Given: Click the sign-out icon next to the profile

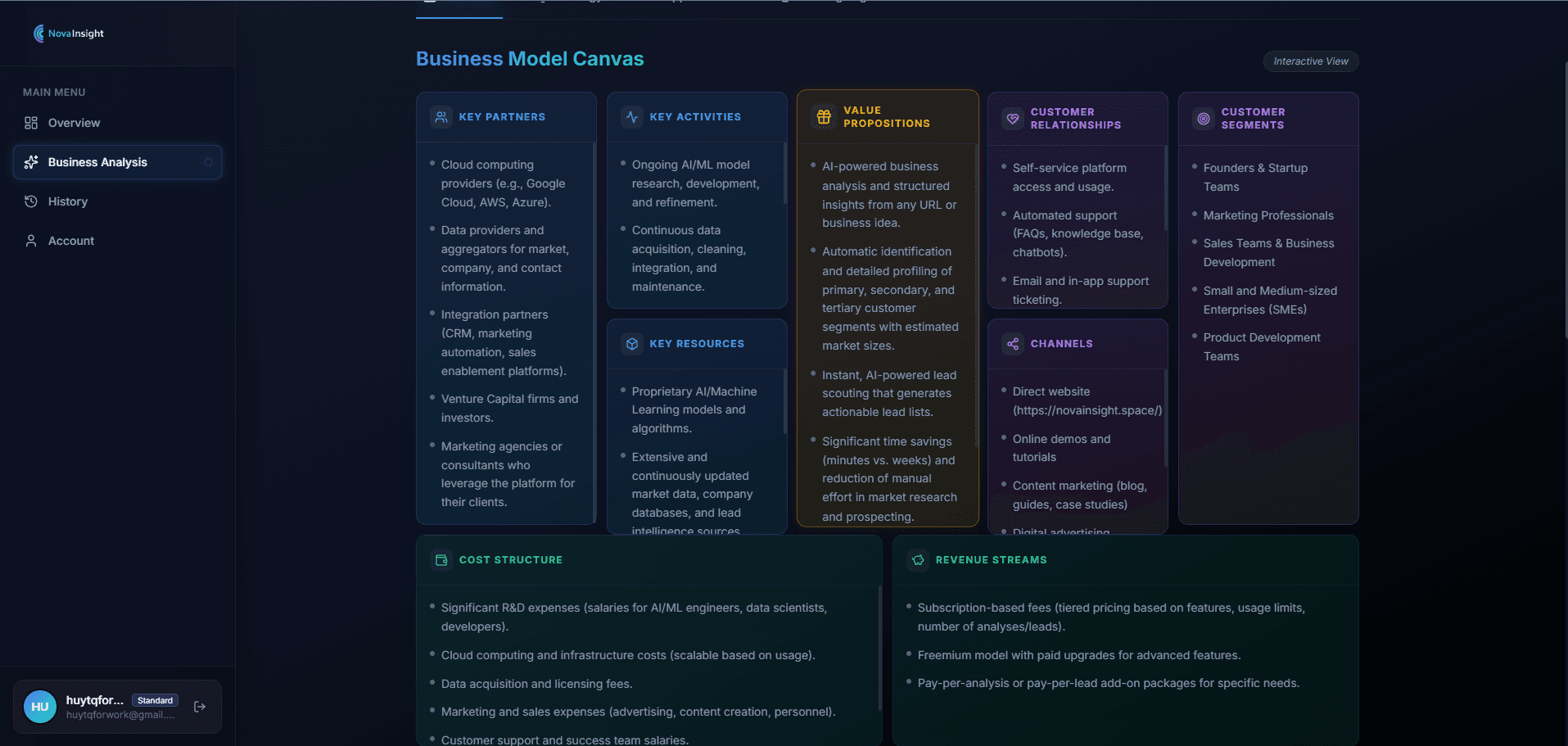Looking at the screenshot, I should click(200, 706).
